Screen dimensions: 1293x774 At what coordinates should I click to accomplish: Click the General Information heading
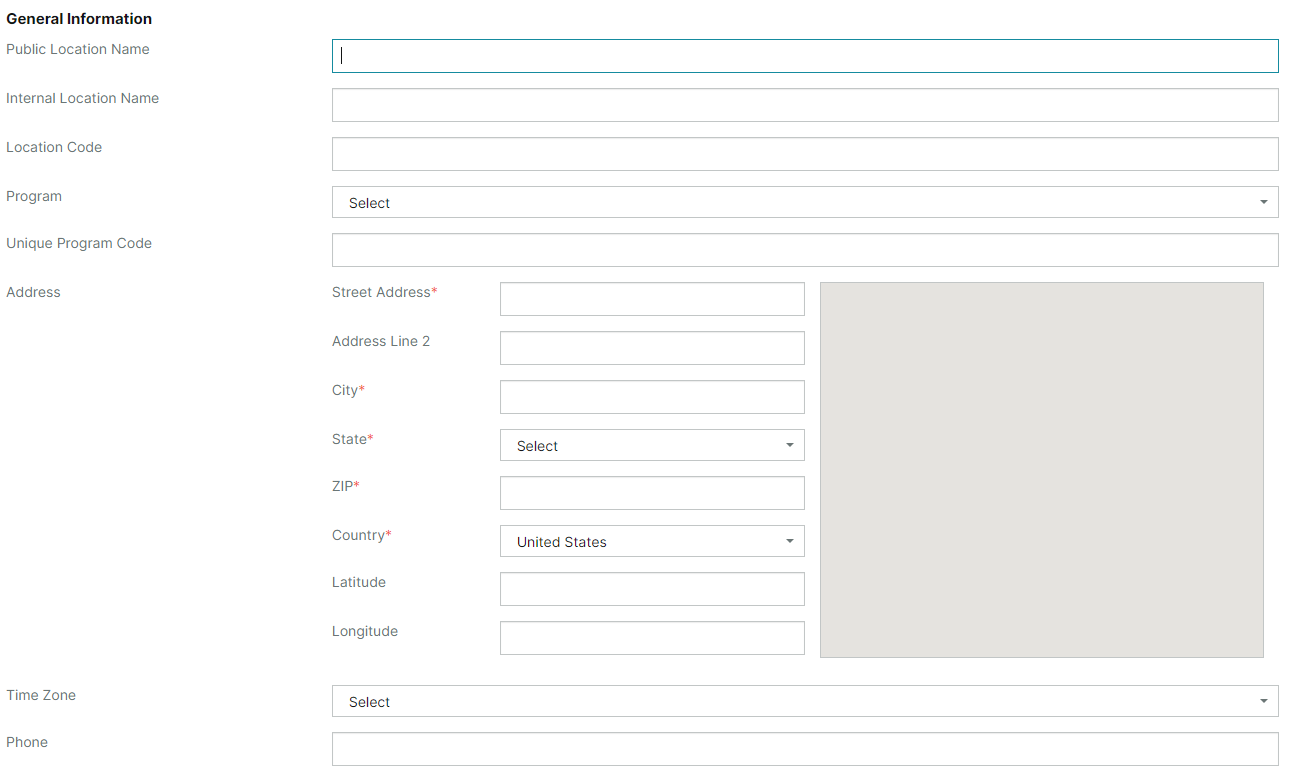point(79,19)
